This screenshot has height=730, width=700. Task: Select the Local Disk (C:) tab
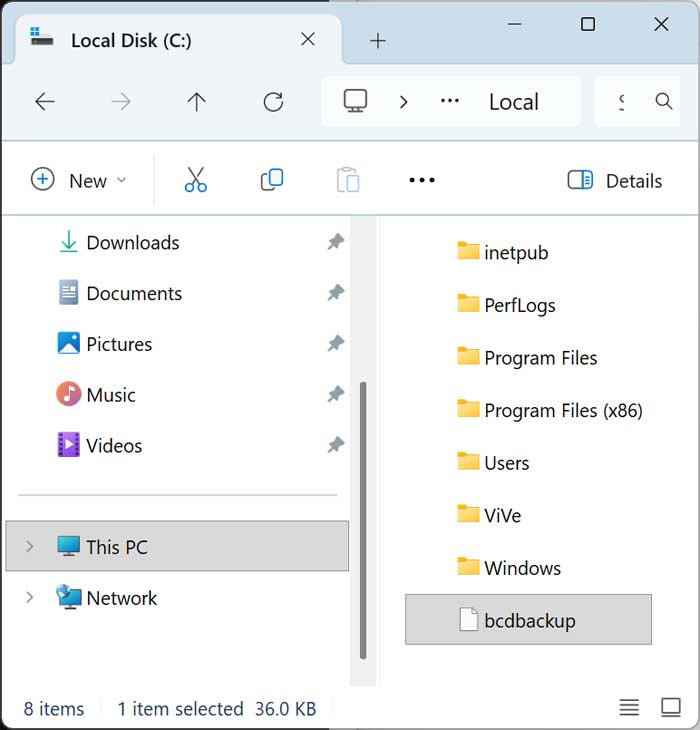click(x=130, y=41)
